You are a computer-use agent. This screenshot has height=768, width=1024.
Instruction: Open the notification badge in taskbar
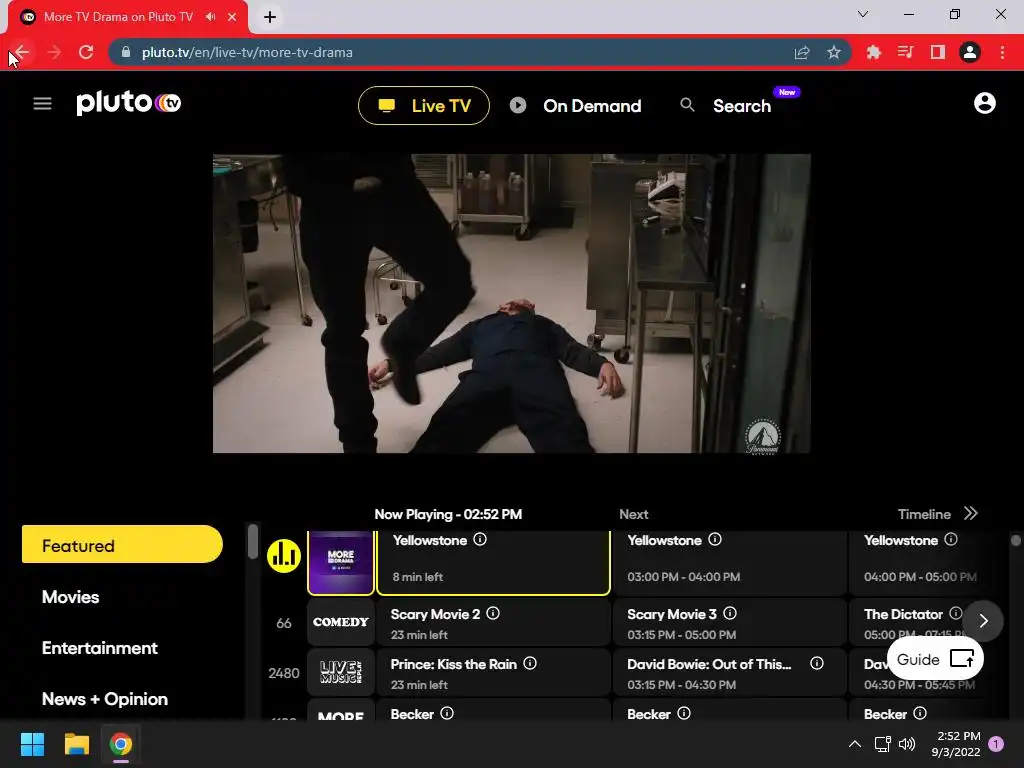tap(996, 743)
